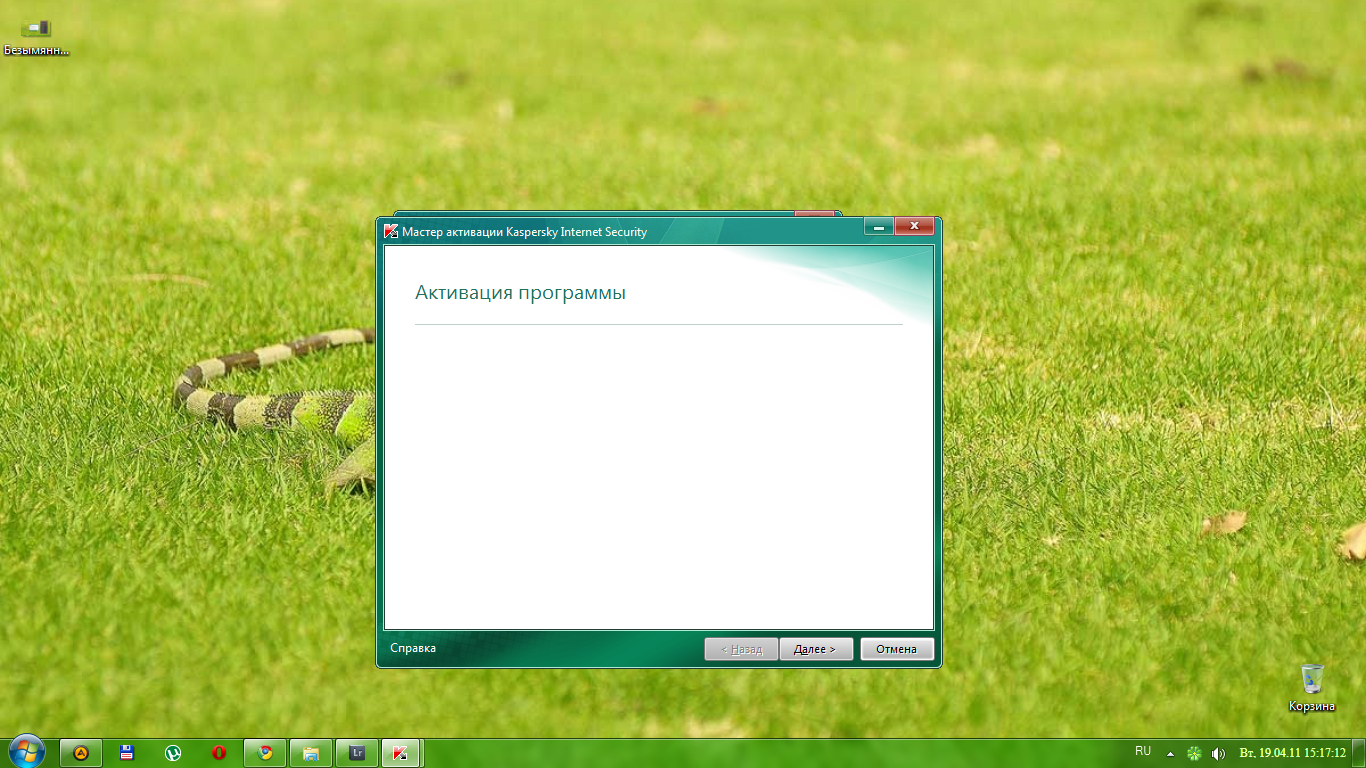Open uTorrent from the taskbar
The width and height of the screenshot is (1366, 768).
(173, 753)
